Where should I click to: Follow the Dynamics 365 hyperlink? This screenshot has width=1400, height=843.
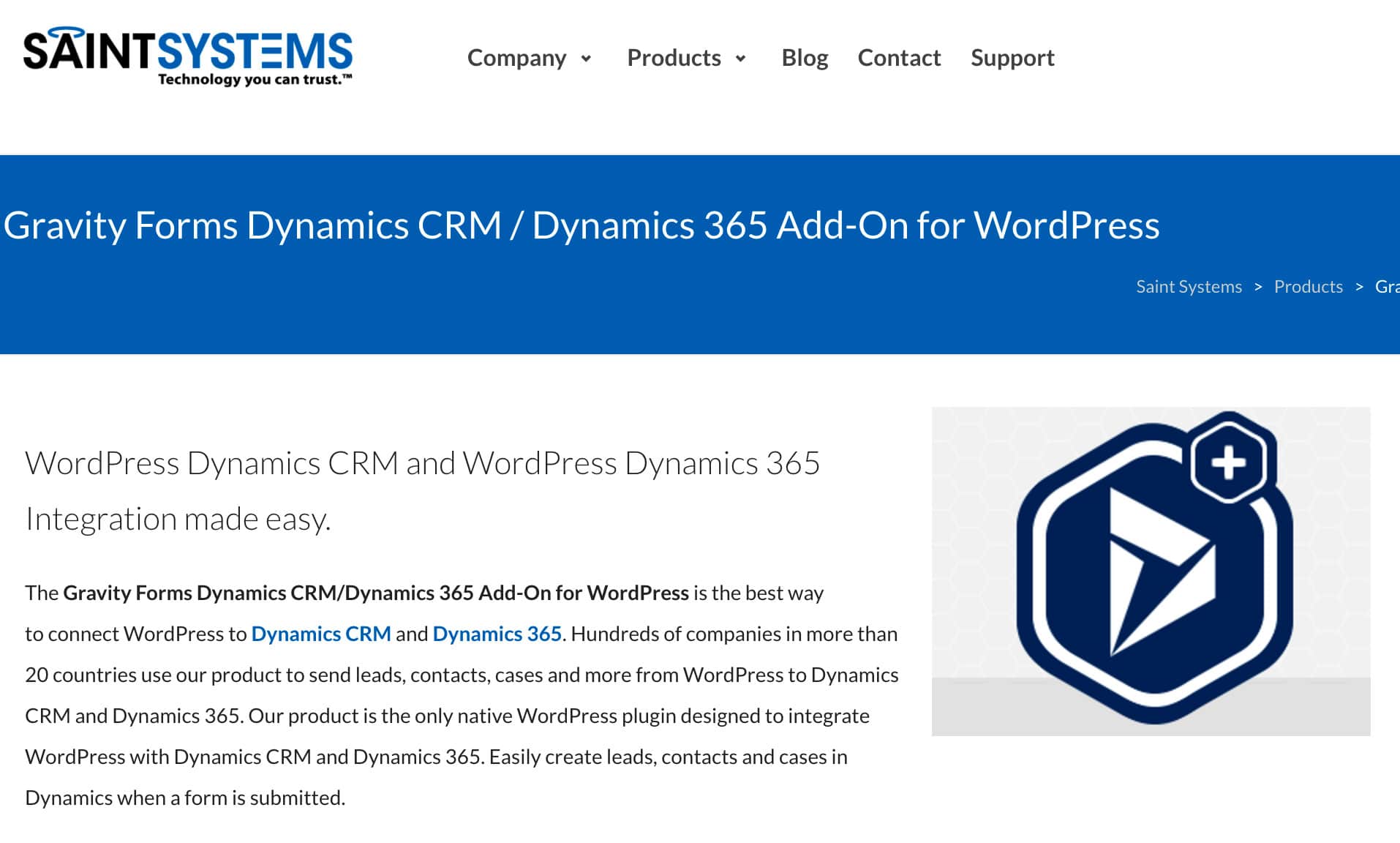tap(497, 634)
